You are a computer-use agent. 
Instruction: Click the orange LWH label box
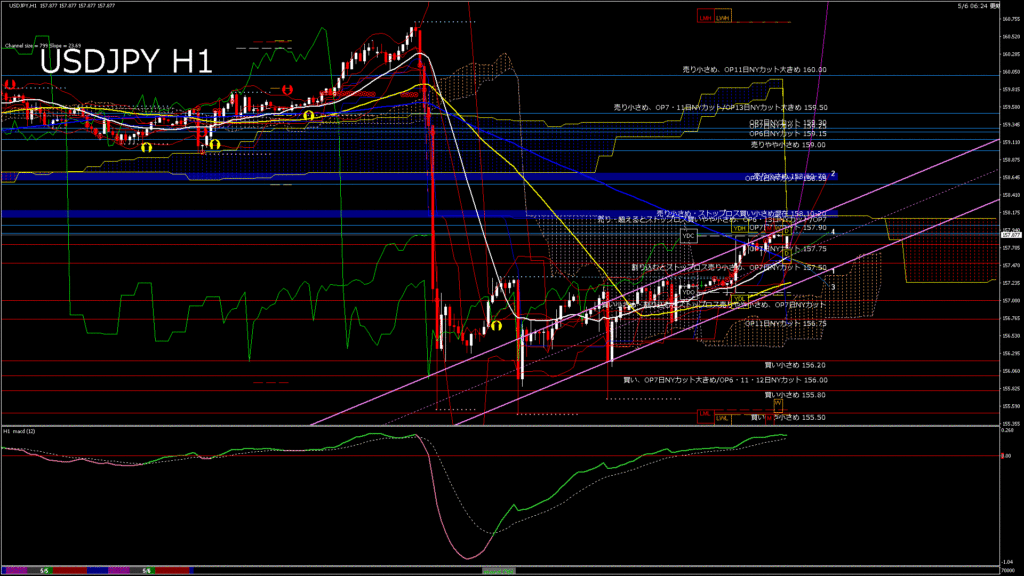[x=722, y=17]
